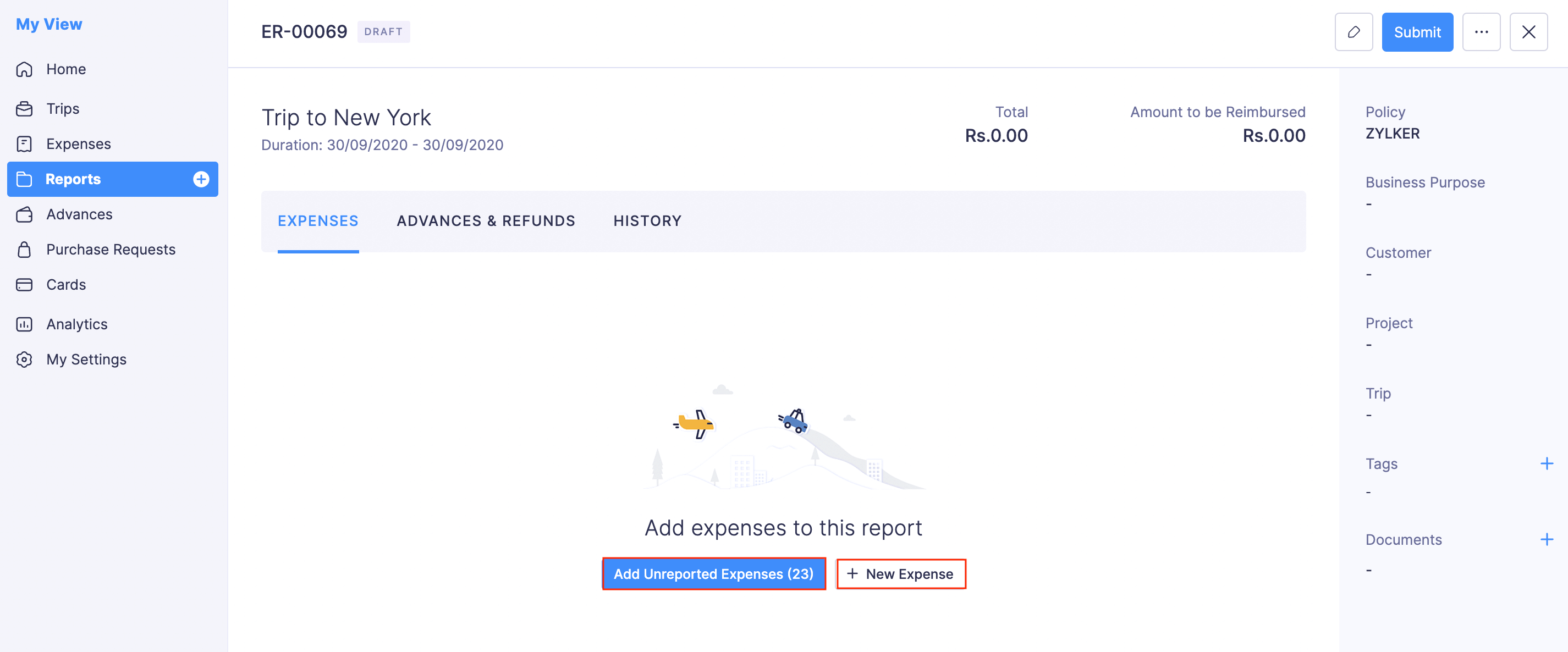The image size is (1568, 652).
Task: Click Add Unreported Expenses (23)
Action: (x=713, y=573)
